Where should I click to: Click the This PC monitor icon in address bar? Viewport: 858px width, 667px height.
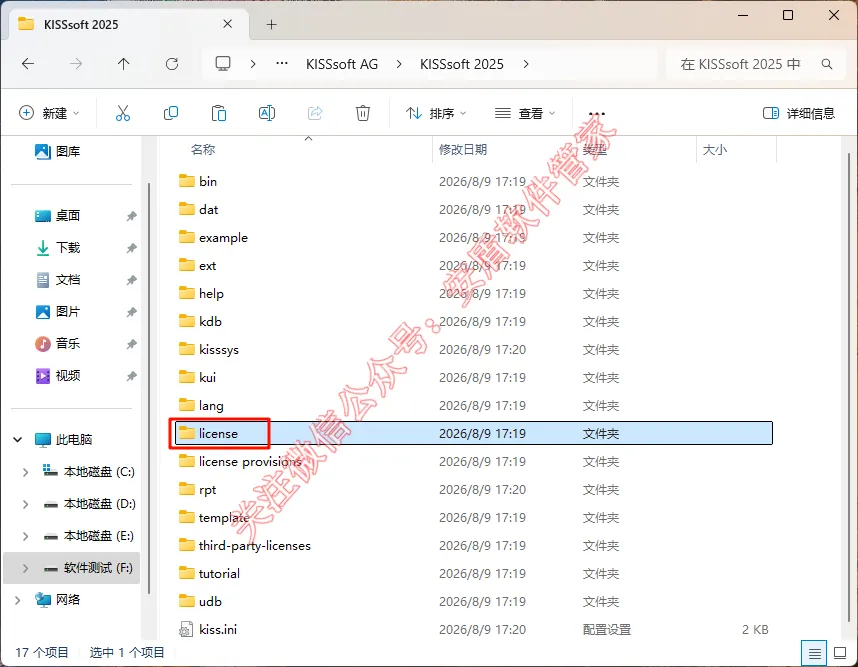tap(223, 64)
